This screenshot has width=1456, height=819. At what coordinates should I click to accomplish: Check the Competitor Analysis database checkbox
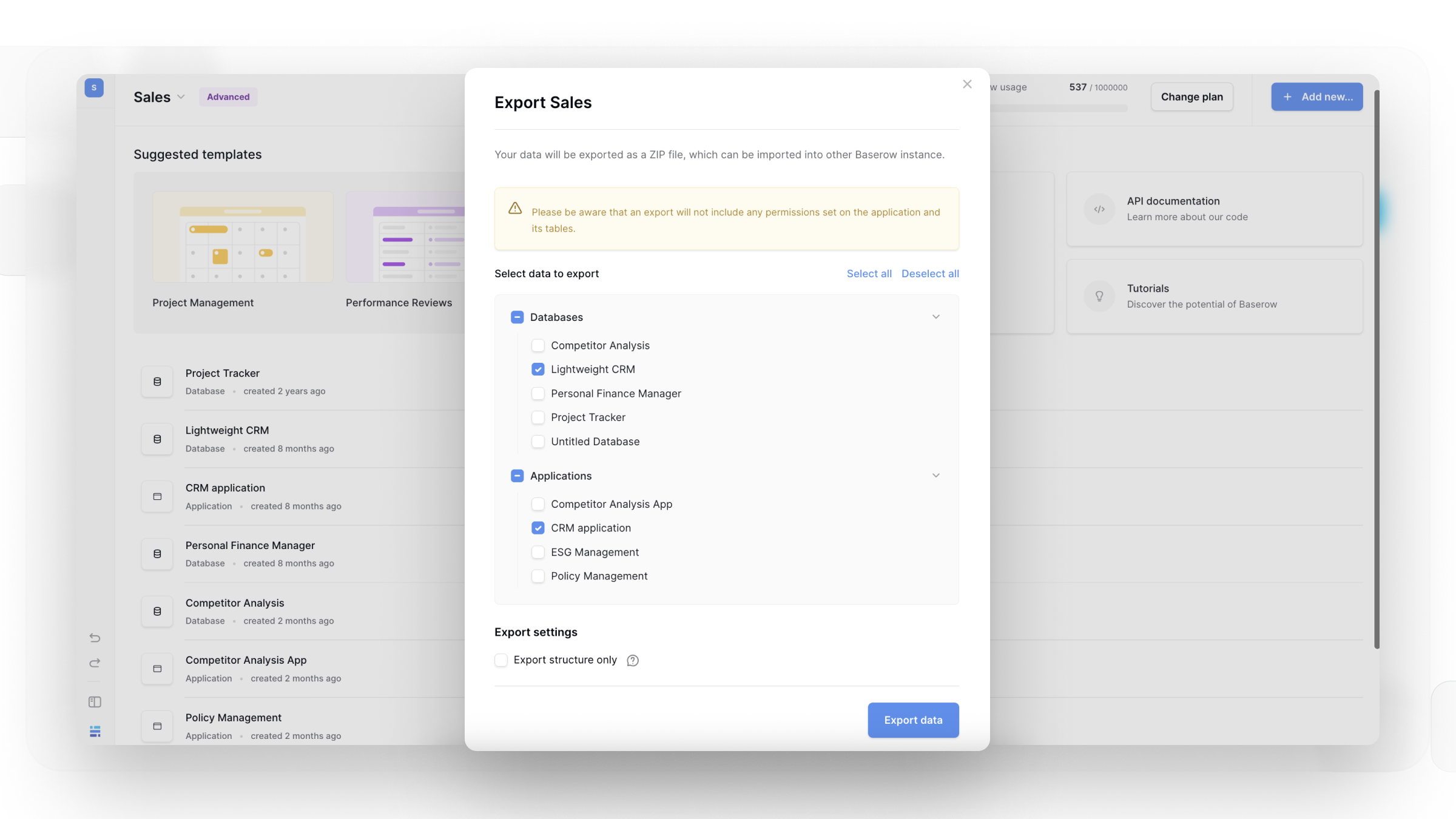pos(538,346)
